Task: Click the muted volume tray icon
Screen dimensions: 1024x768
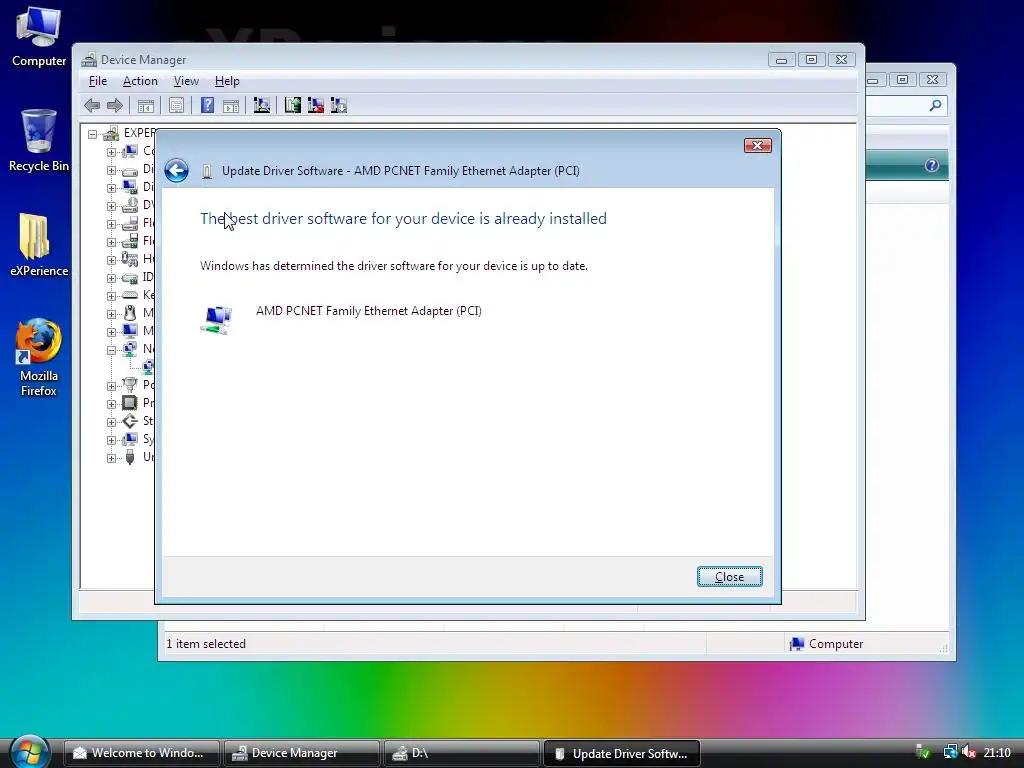Action: (968, 752)
